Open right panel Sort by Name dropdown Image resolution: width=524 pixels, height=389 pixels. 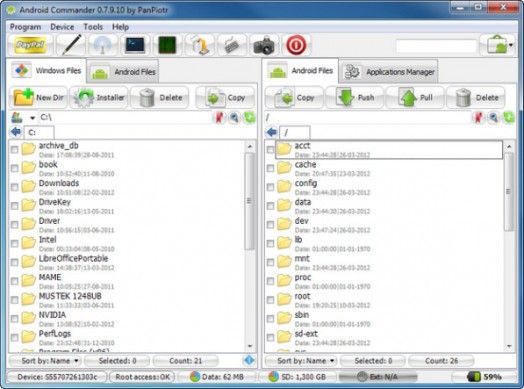(301, 361)
